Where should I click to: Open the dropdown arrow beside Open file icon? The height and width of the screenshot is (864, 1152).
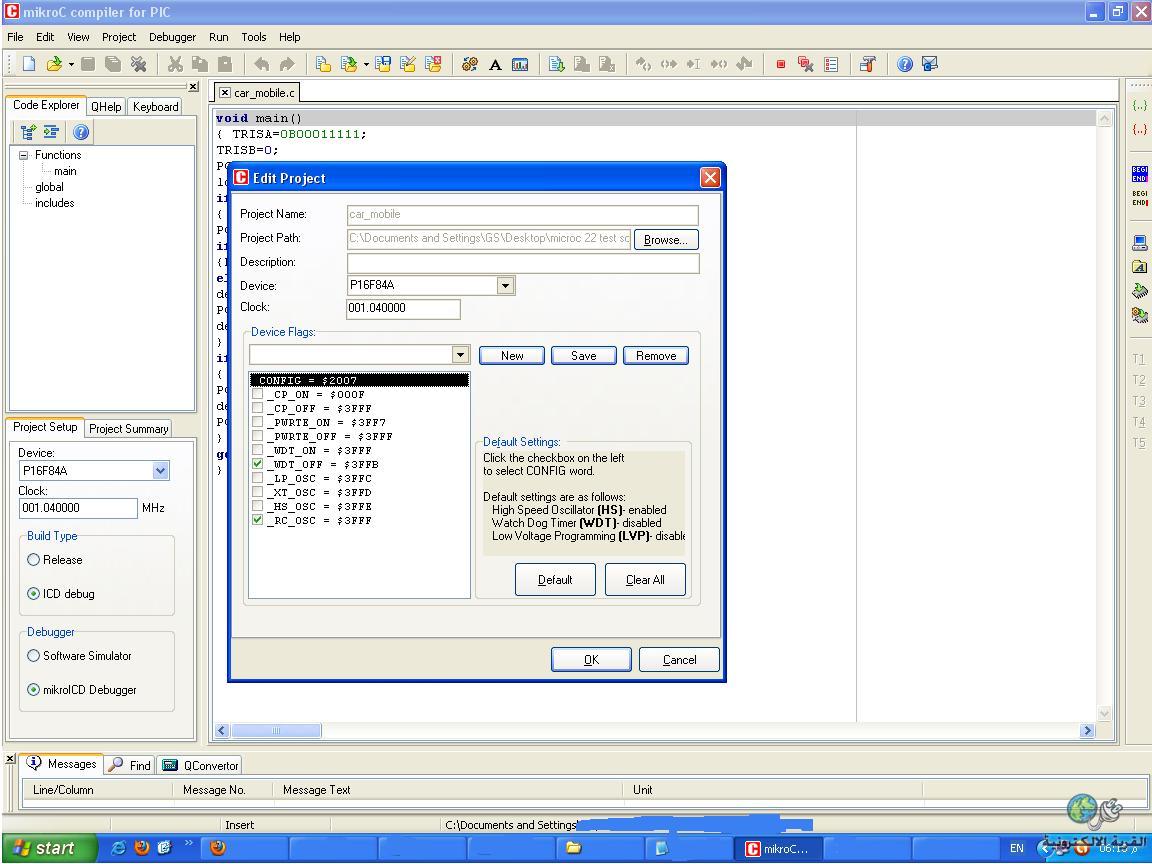click(71, 65)
